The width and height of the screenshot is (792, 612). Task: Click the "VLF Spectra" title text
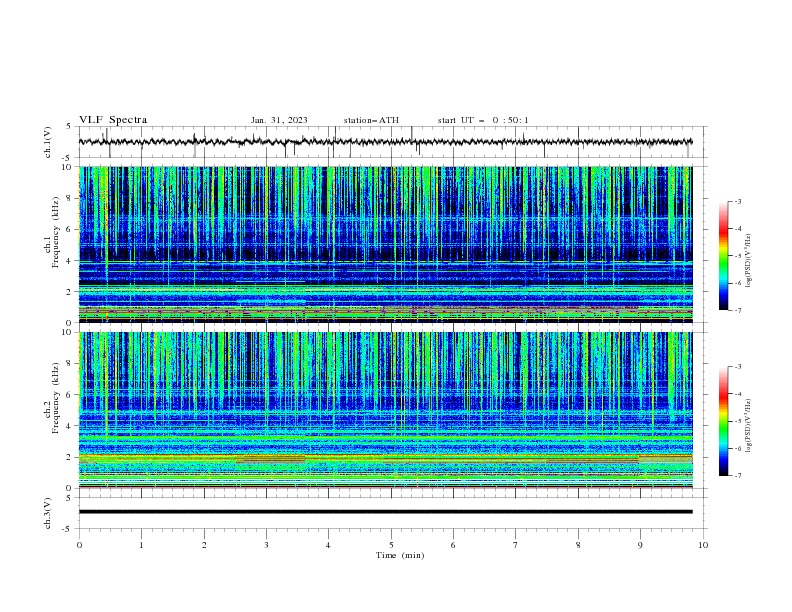click(113, 120)
